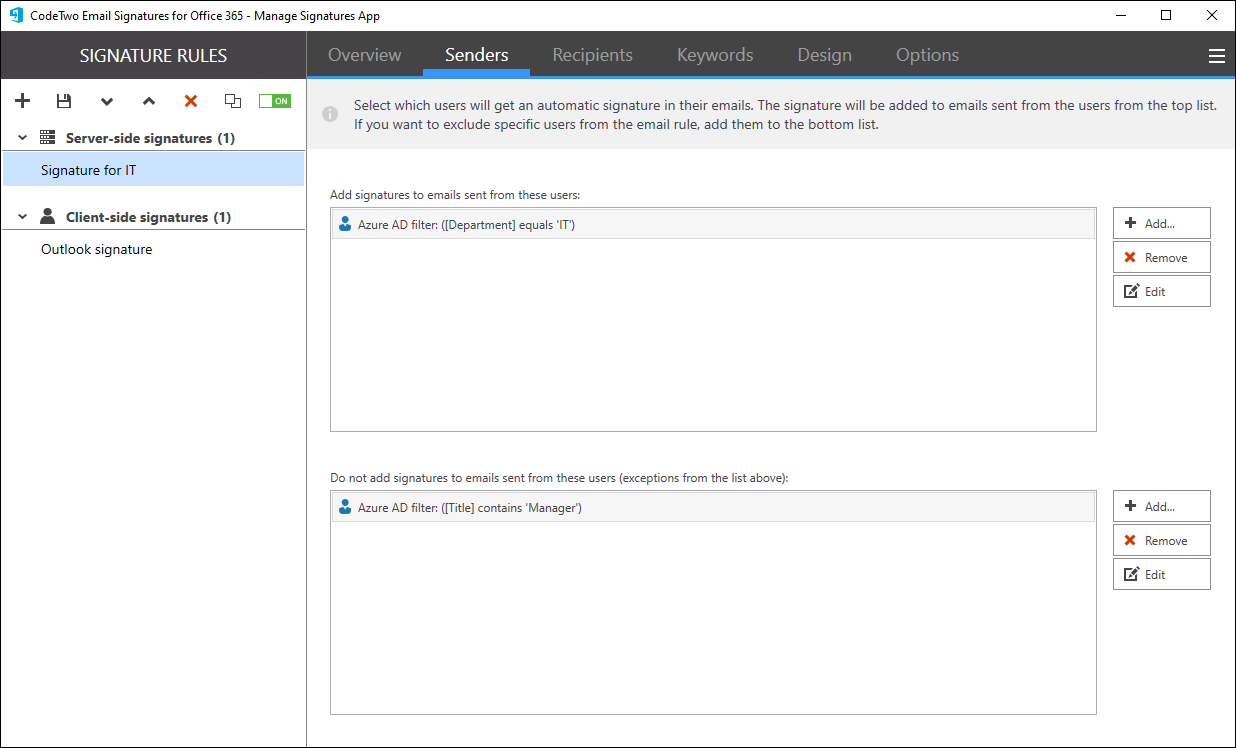This screenshot has height=748, width=1236.
Task: Switch to the Design tab
Action: (x=824, y=55)
